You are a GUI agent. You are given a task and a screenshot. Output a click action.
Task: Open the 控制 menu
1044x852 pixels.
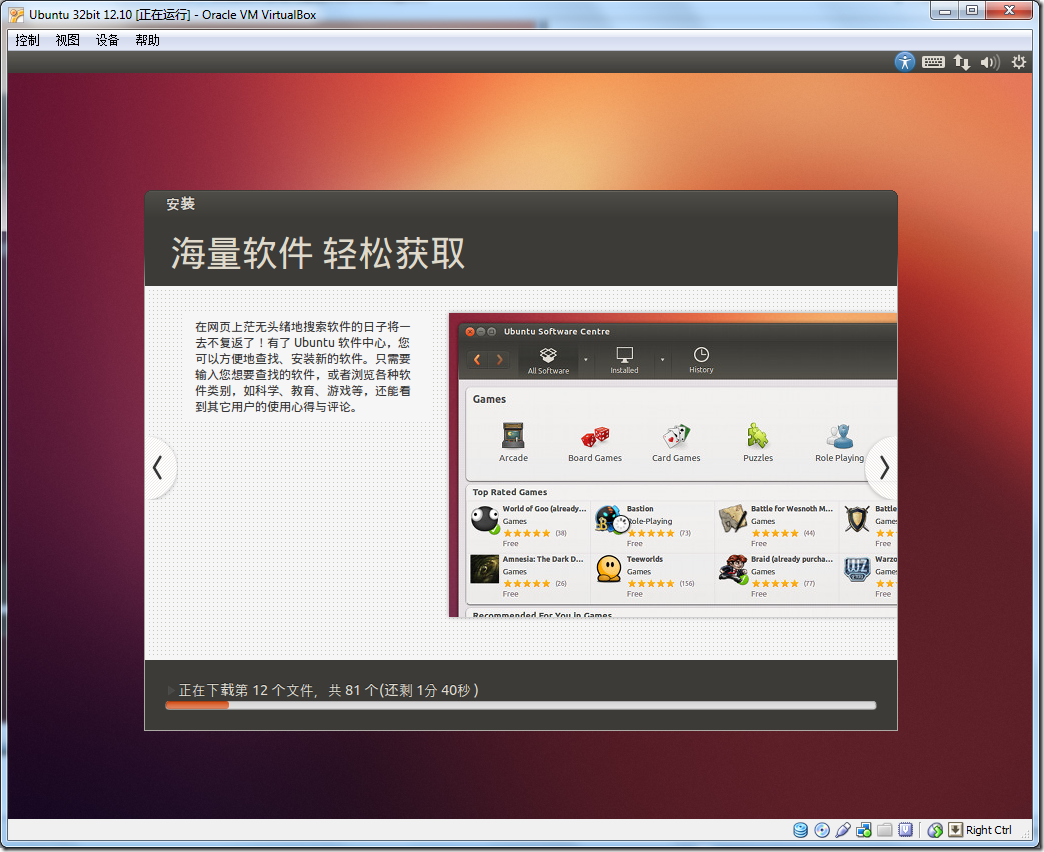pos(27,40)
